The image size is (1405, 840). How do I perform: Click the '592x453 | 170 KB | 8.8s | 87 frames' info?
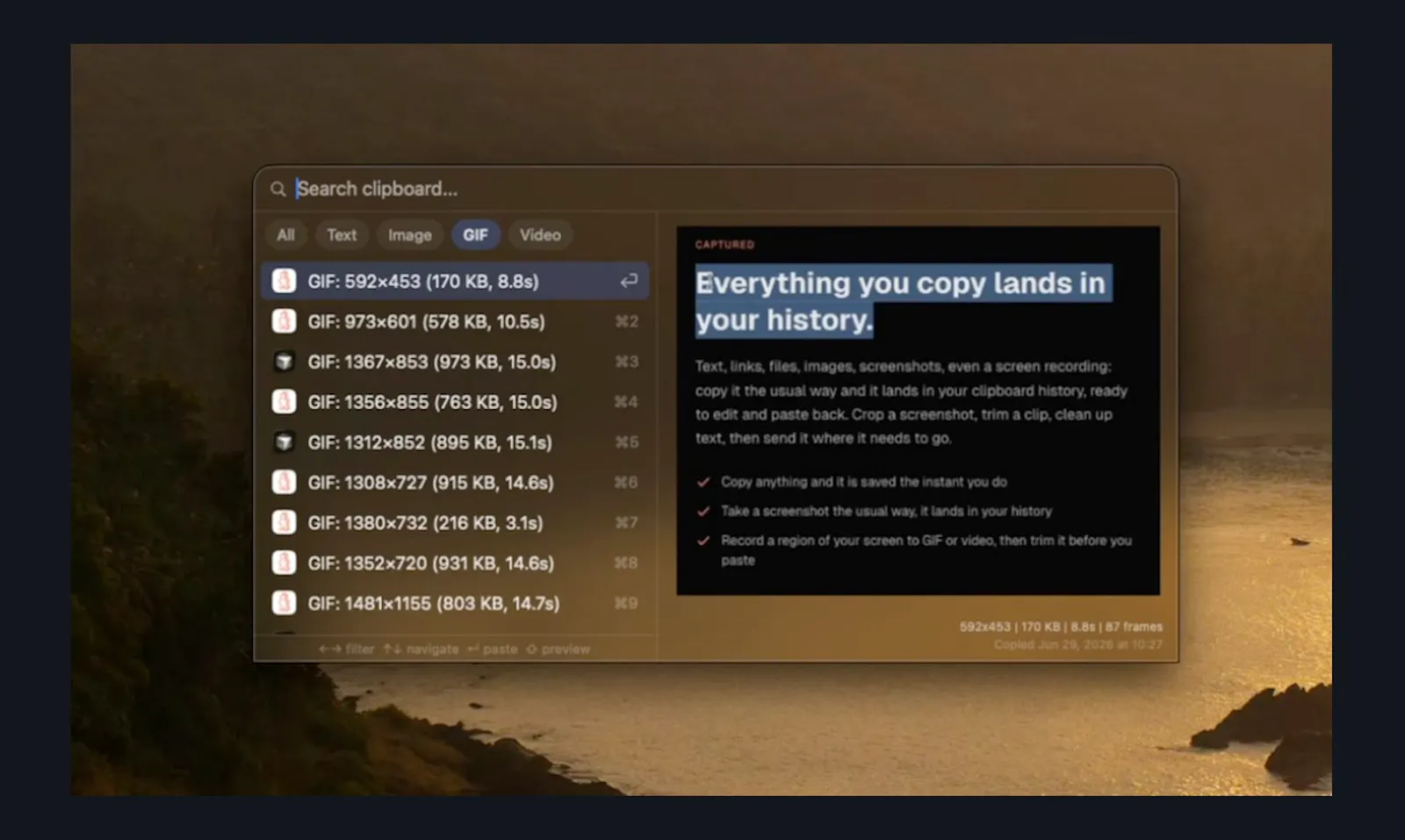[1061, 627]
